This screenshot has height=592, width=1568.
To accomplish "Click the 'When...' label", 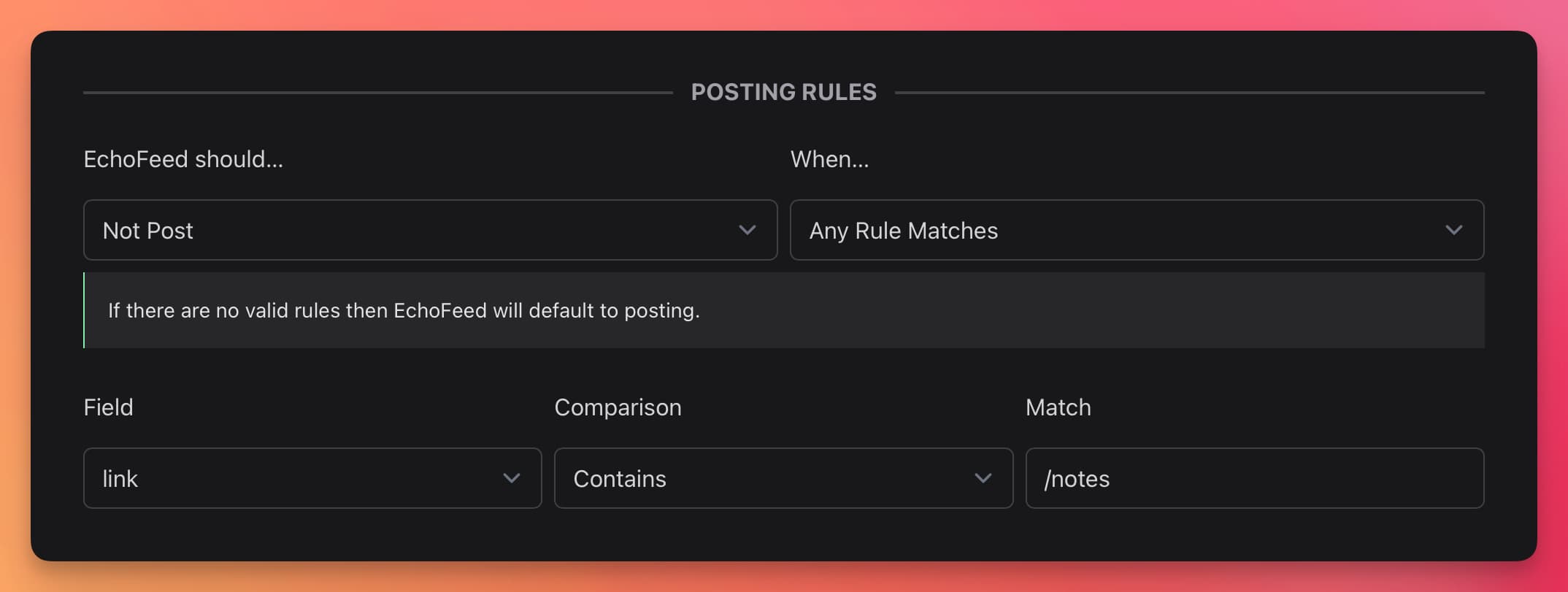I will click(830, 159).
